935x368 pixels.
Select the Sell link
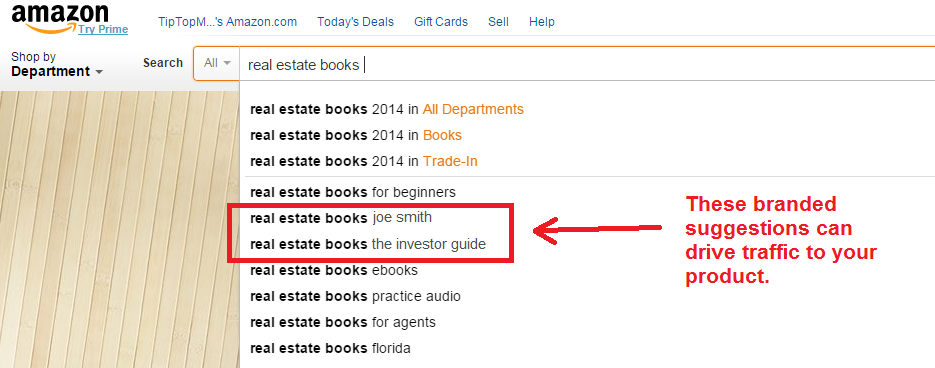pos(498,21)
